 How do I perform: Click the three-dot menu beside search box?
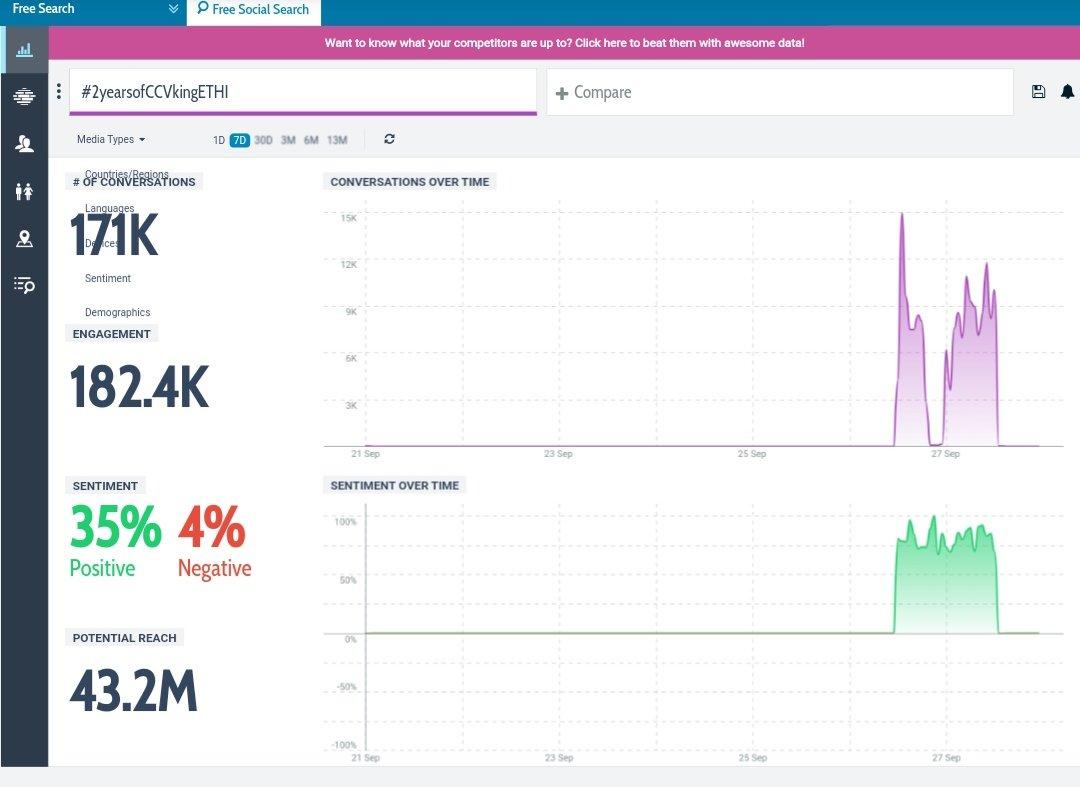click(59, 91)
